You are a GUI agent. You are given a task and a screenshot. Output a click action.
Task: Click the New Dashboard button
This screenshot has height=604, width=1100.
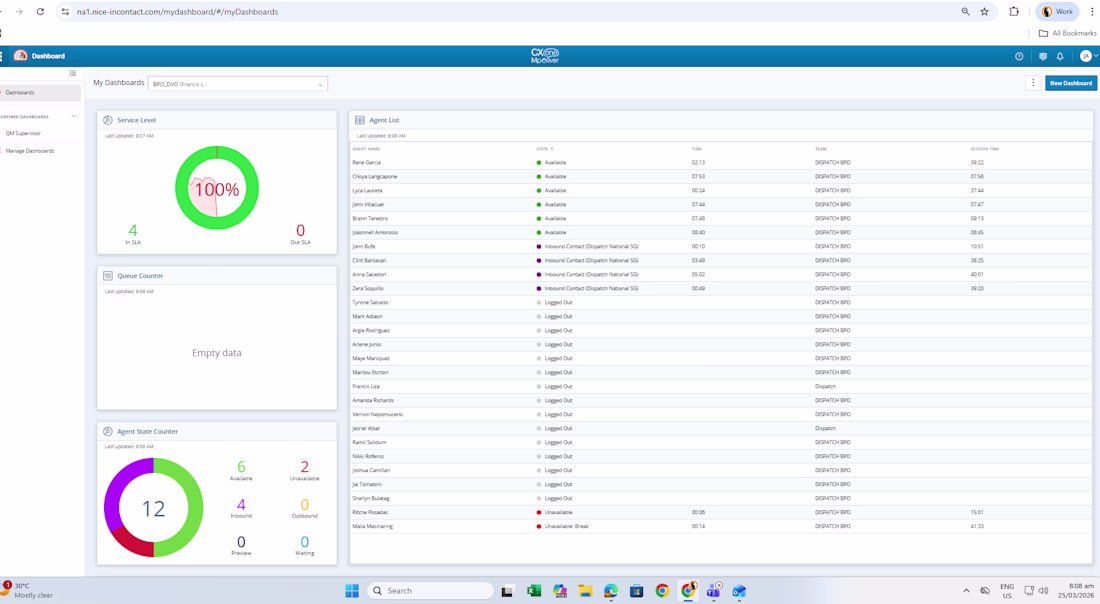point(1070,83)
